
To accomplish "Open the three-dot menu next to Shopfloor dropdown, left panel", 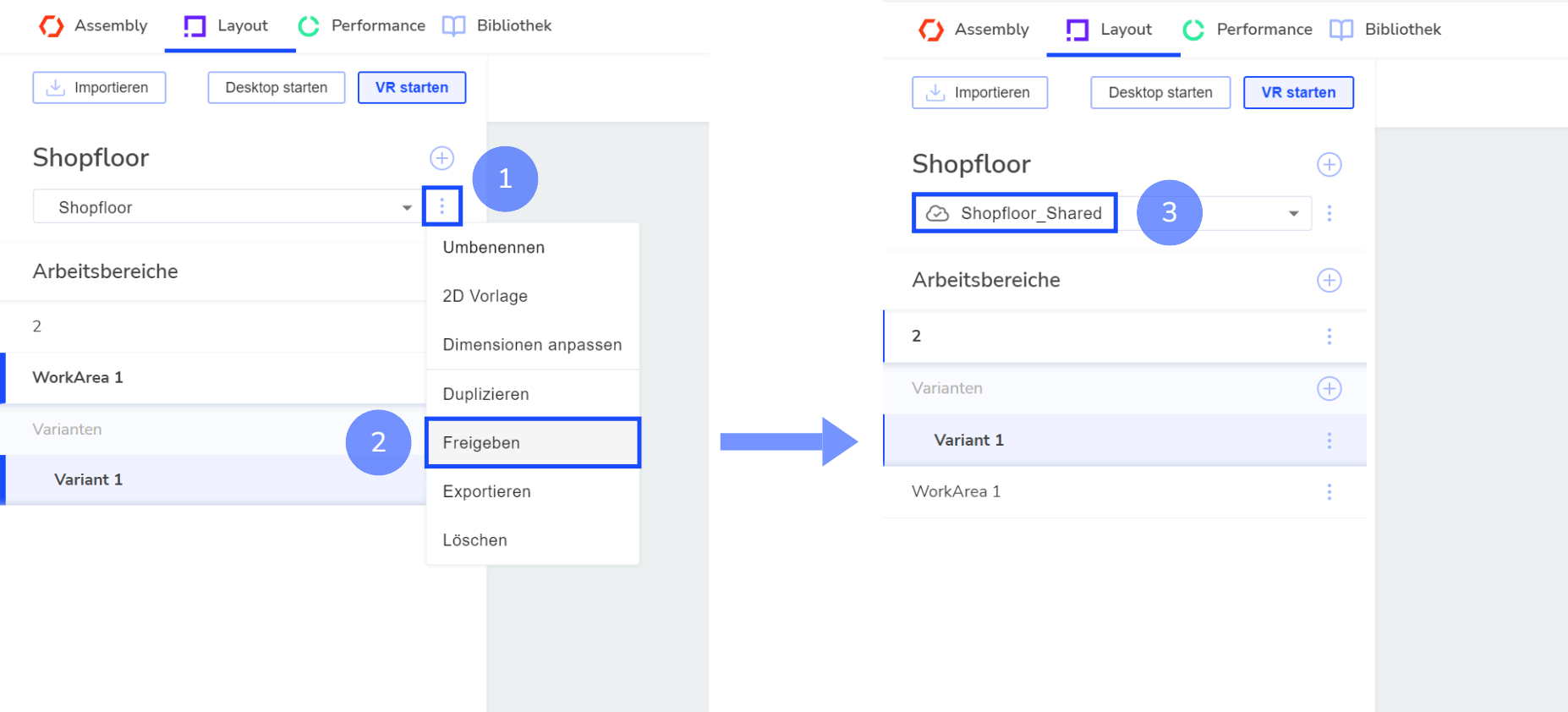I will 441,206.
